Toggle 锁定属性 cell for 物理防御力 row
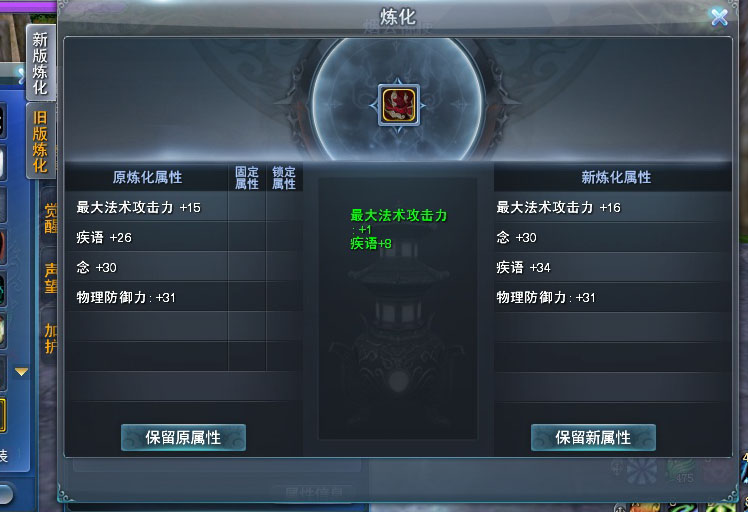Viewport: 748px width, 512px height. 284,297
